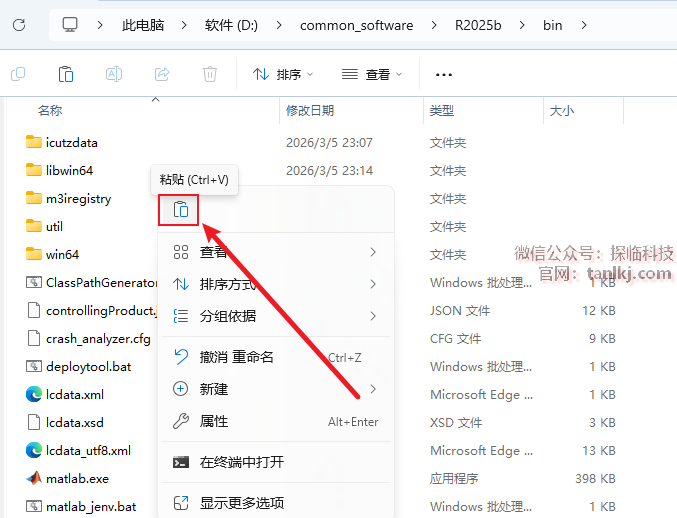
Task: Expand chevron after 软件 (D:) in breadcrumb
Action: [x=279, y=25]
